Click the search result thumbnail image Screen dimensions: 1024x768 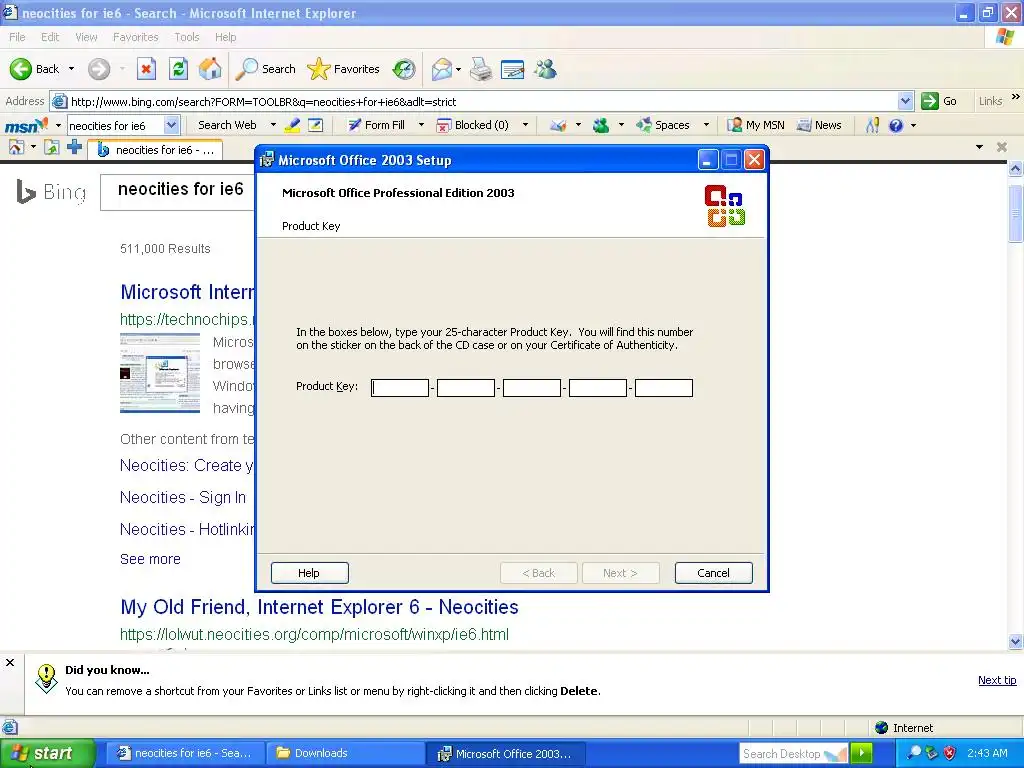tap(160, 373)
